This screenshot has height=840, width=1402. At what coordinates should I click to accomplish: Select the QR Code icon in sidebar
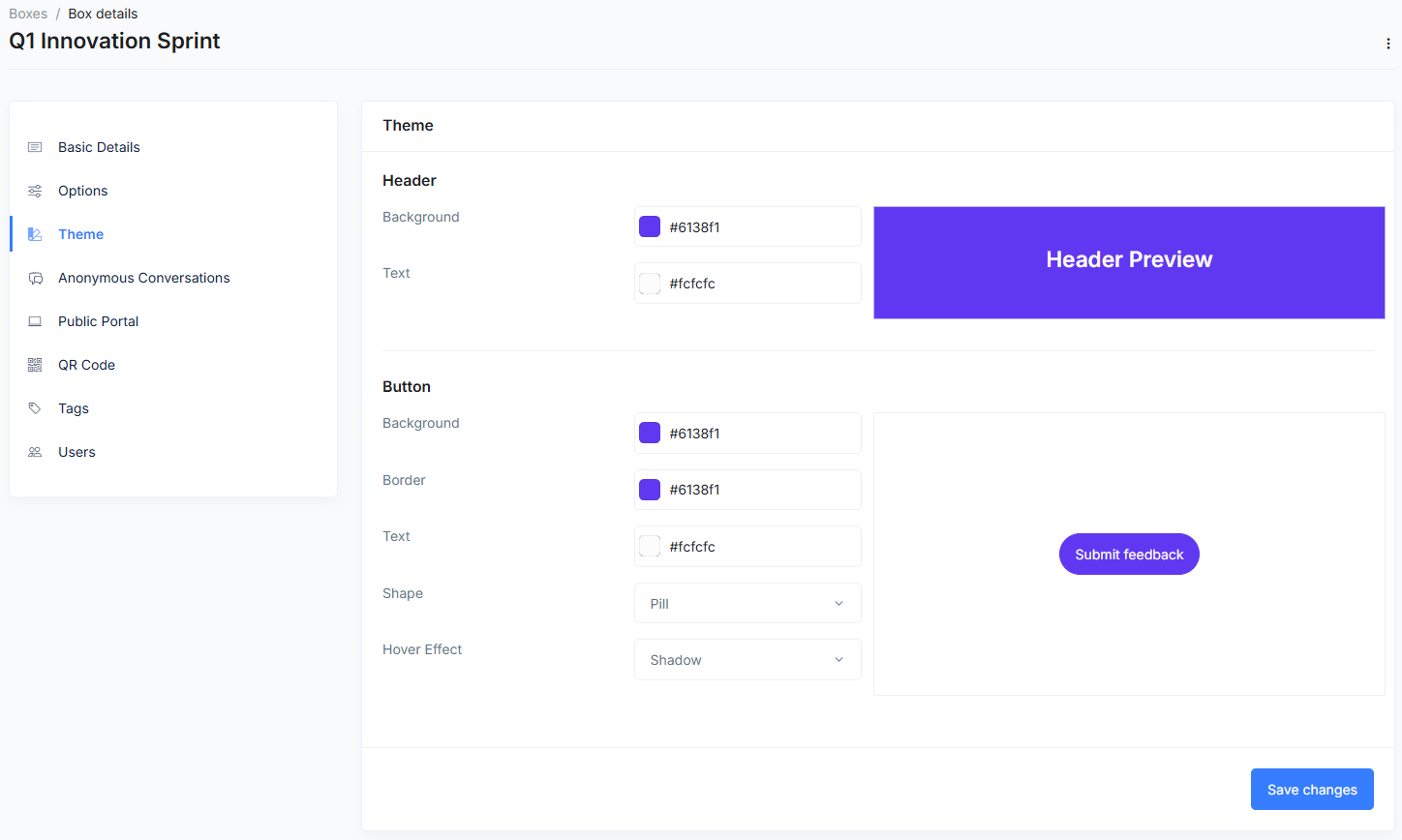pos(35,364)
